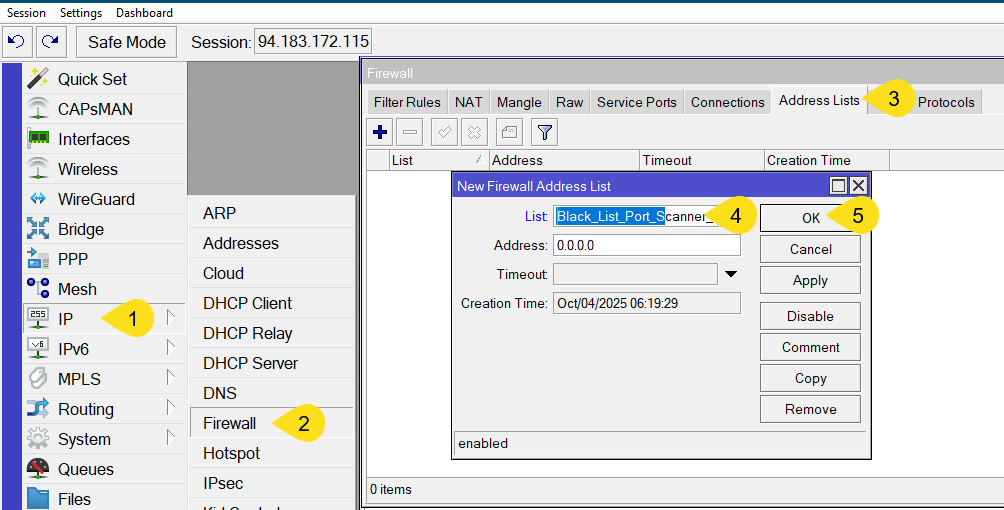The width and height of the screenshot is (1004, 510).
Task: Disable the address list entry
Action: pos(810,316)
